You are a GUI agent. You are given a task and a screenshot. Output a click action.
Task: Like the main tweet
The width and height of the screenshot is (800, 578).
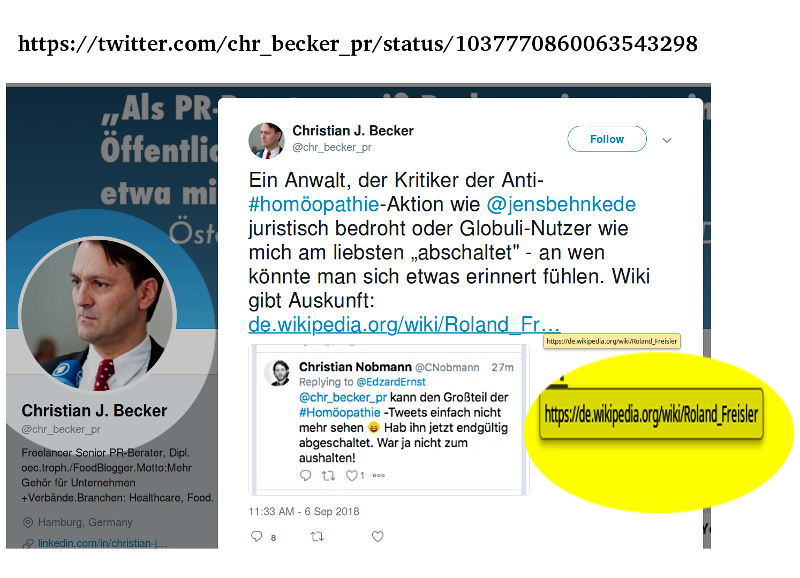tap(378, 536)
